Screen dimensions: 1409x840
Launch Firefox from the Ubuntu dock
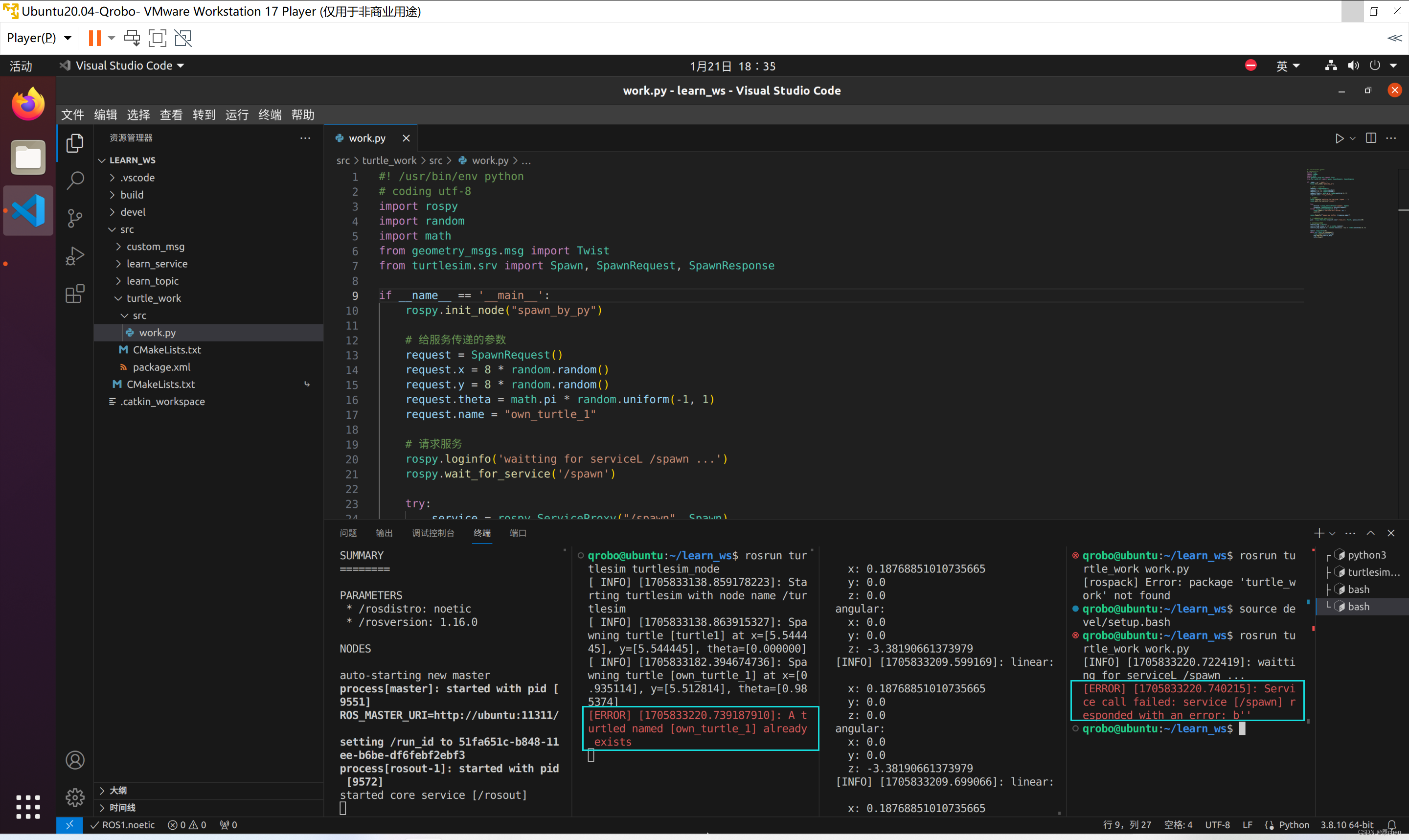click(x=28, y=104)
